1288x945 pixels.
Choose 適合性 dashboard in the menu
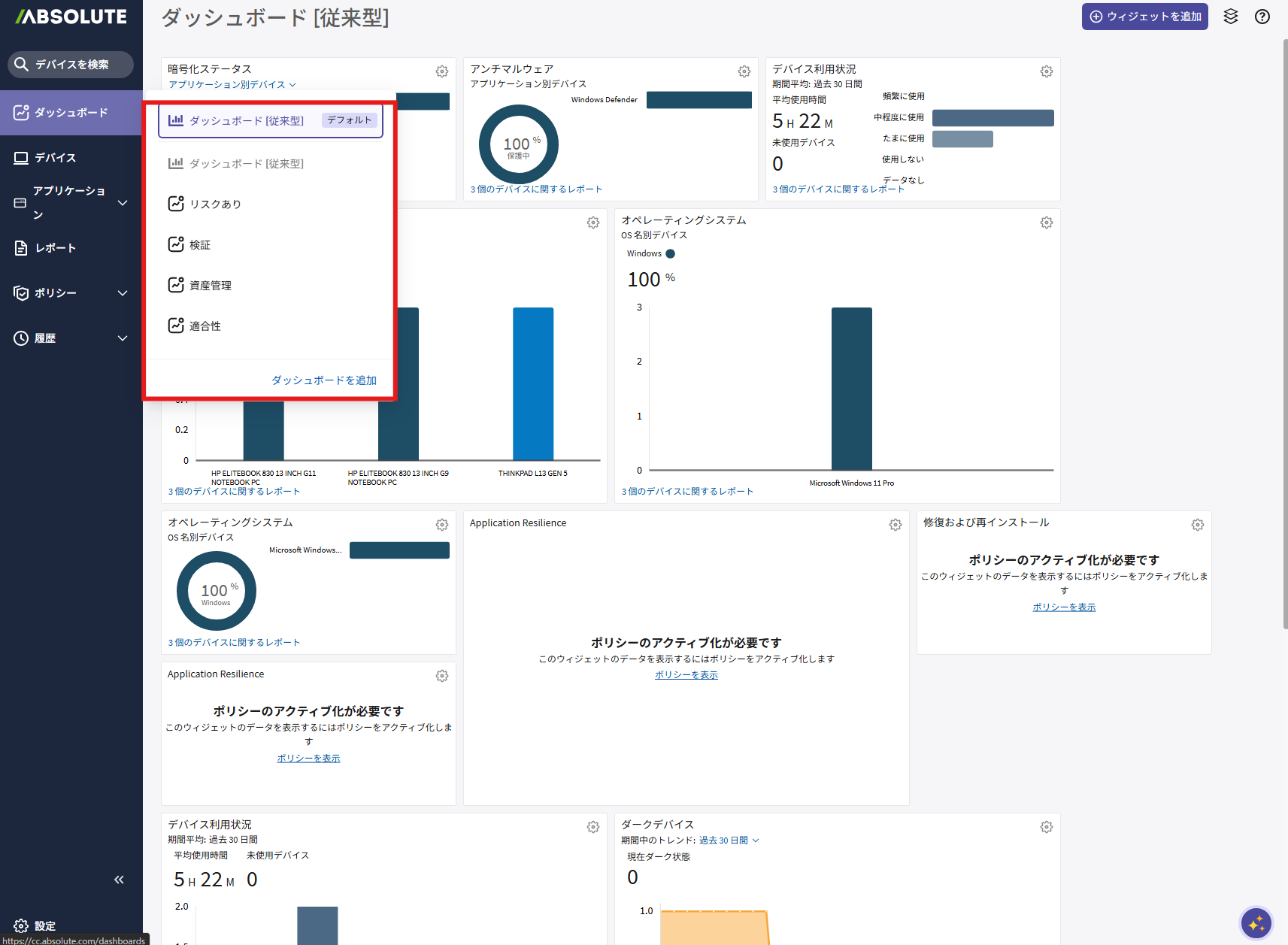point(205,326)
